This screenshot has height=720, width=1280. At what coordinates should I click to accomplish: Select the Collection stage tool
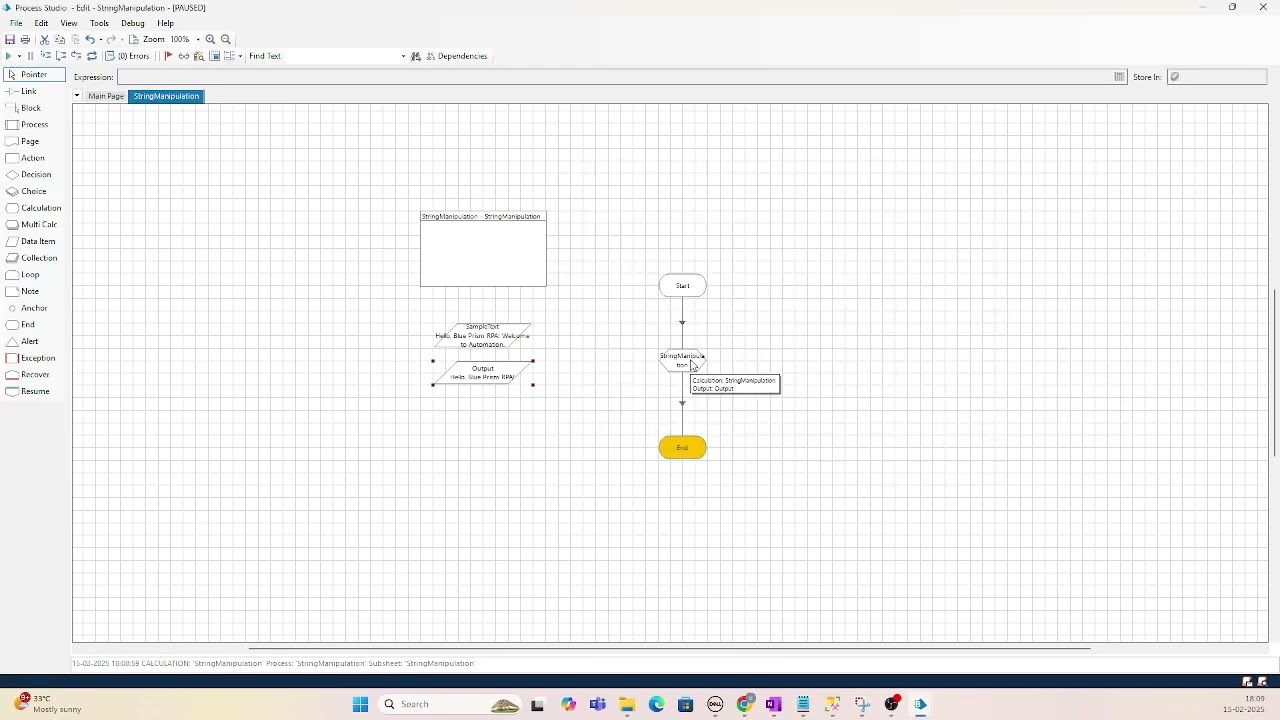34,258
